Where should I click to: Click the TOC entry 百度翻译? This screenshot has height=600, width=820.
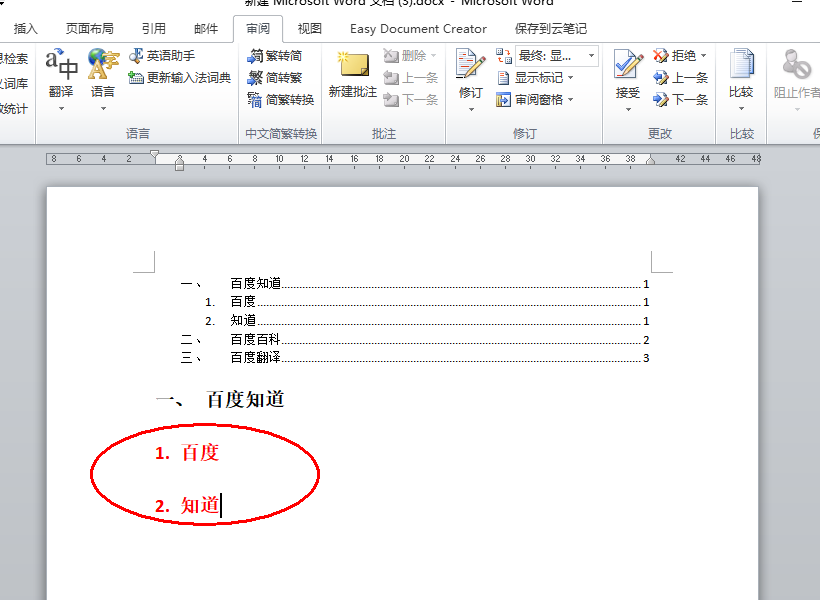coord(415,358)
